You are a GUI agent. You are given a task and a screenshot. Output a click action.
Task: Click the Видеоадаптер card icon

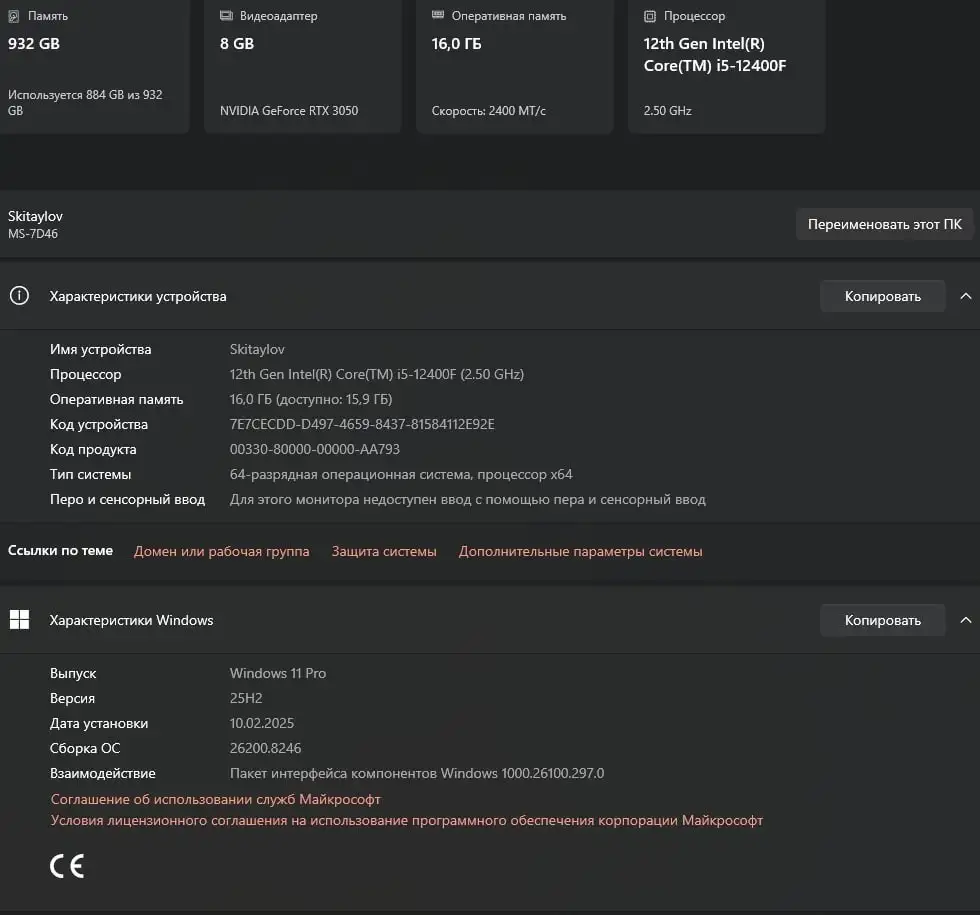(226, 16)
